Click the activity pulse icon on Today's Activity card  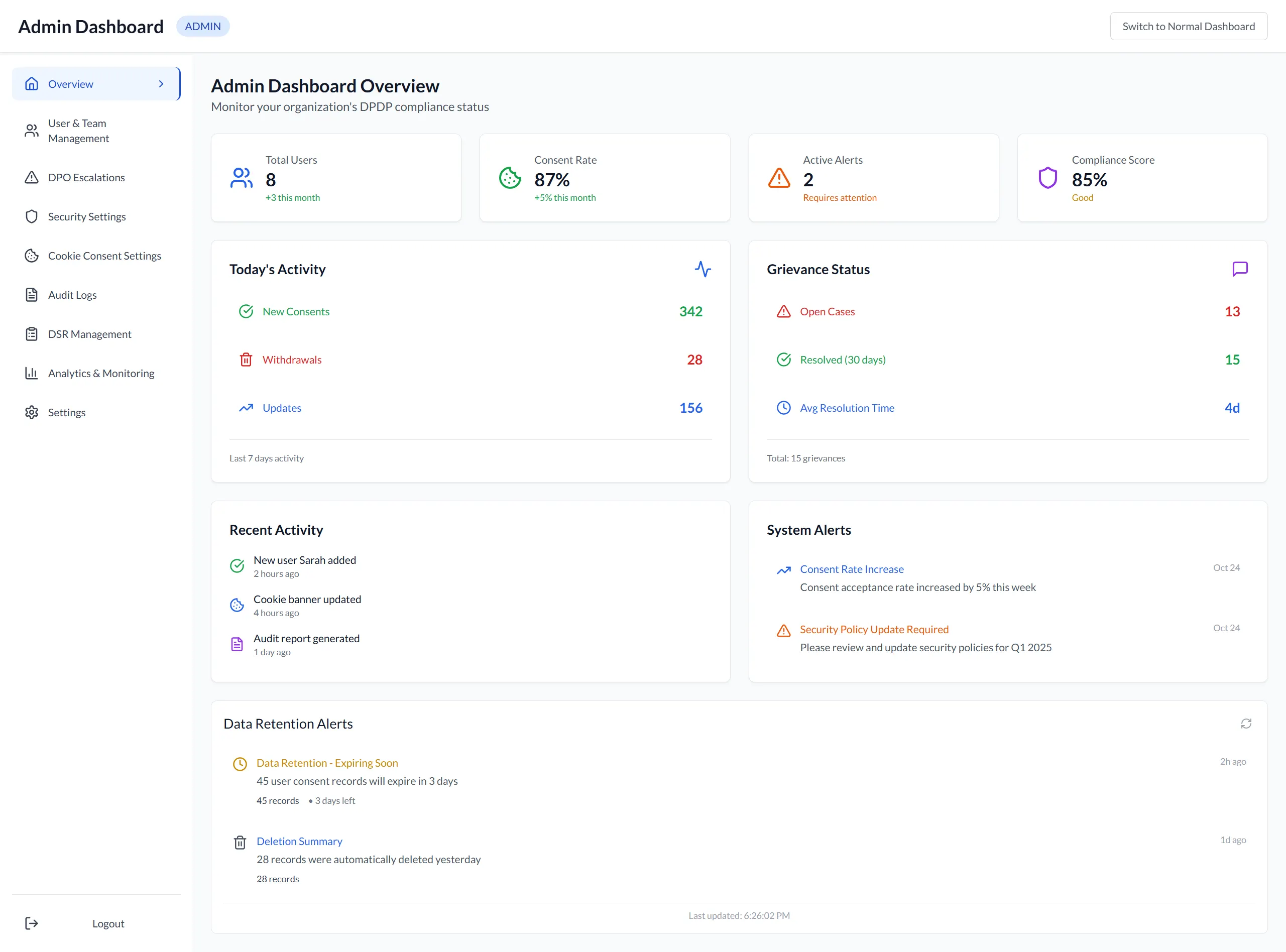click(703, 269)
